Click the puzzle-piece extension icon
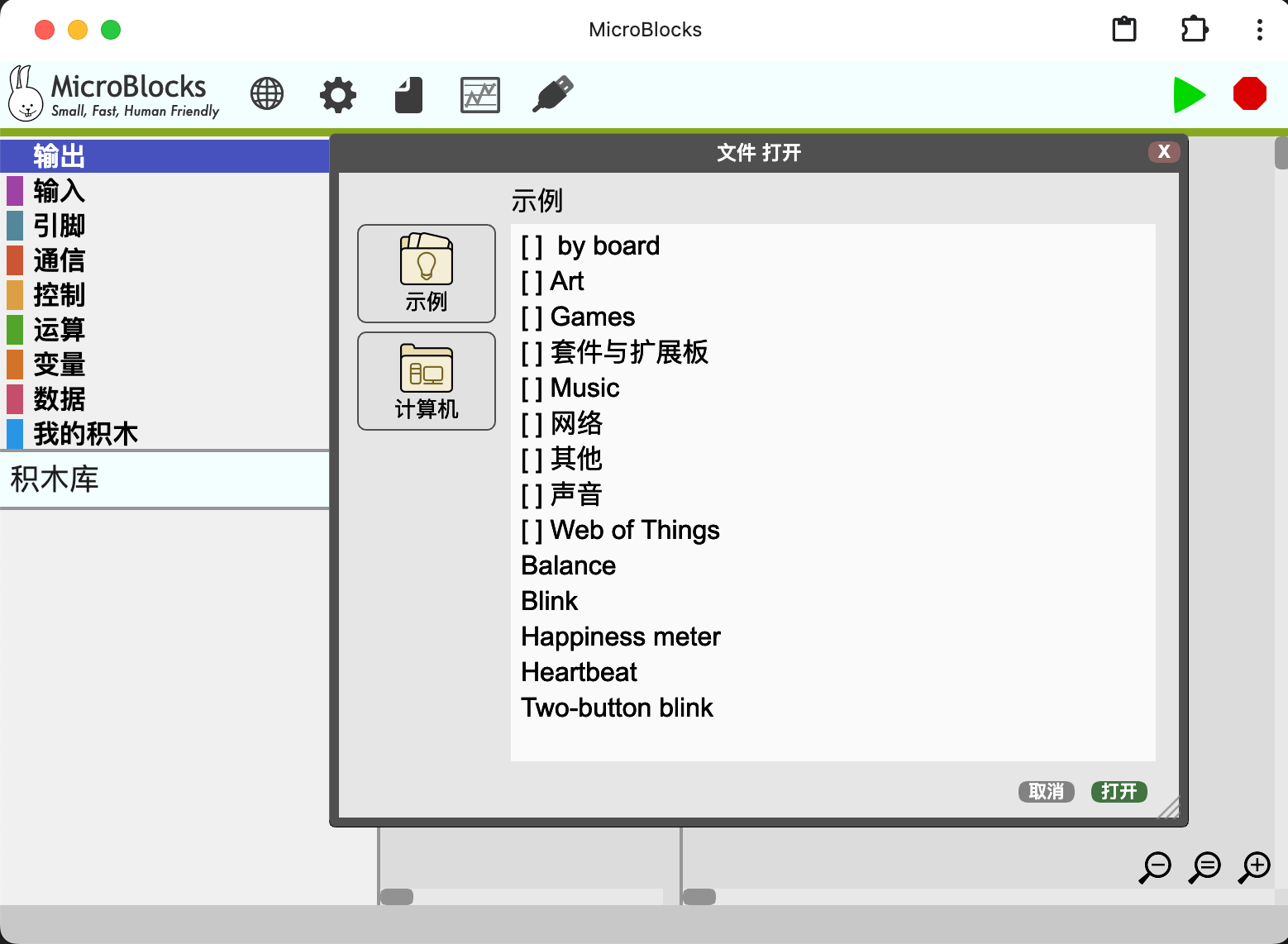The image size is (1288, 944). coord(1195,30)
